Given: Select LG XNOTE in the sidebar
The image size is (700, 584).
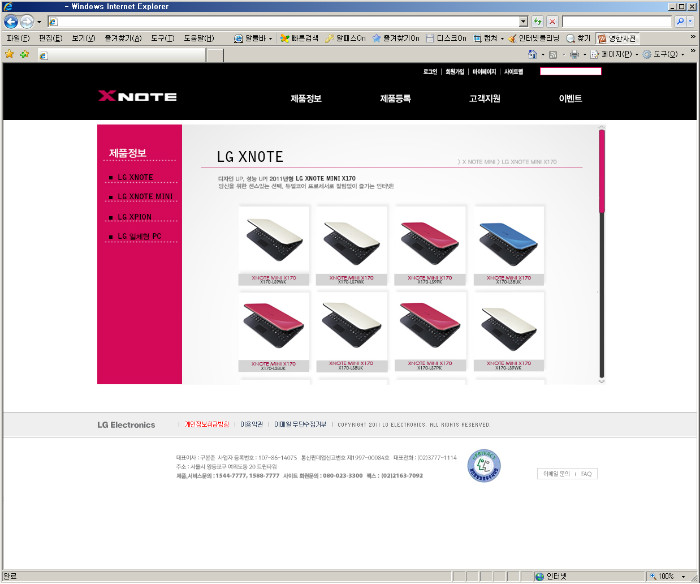Looking at the screenshot, I should tap(135, 177).
